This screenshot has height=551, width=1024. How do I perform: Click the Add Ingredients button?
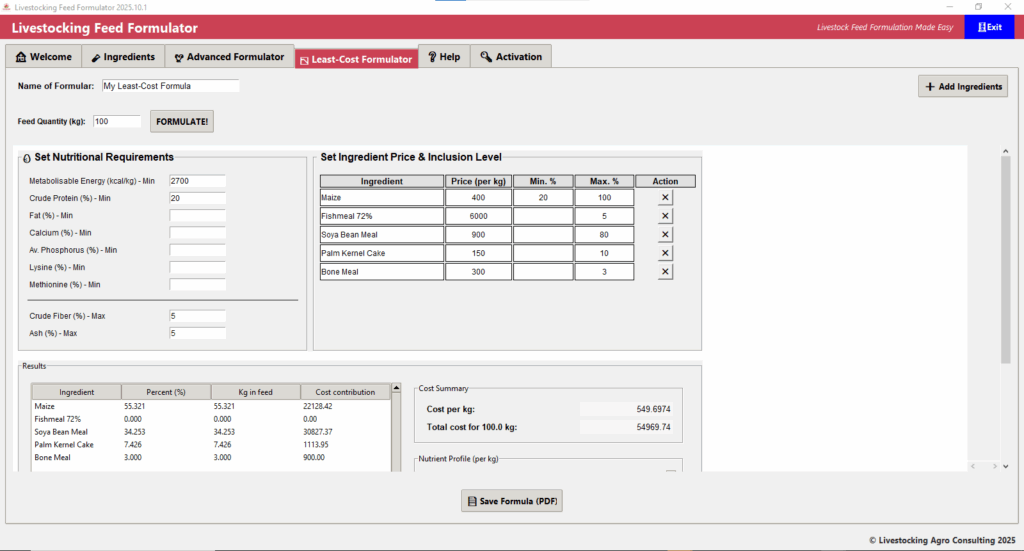[x=962, y=87]
